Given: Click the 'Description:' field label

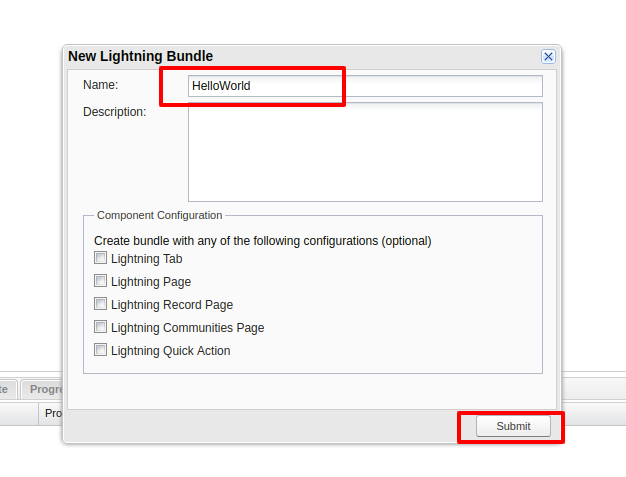Looking at the screenshot, I should [x=114, y=111].
